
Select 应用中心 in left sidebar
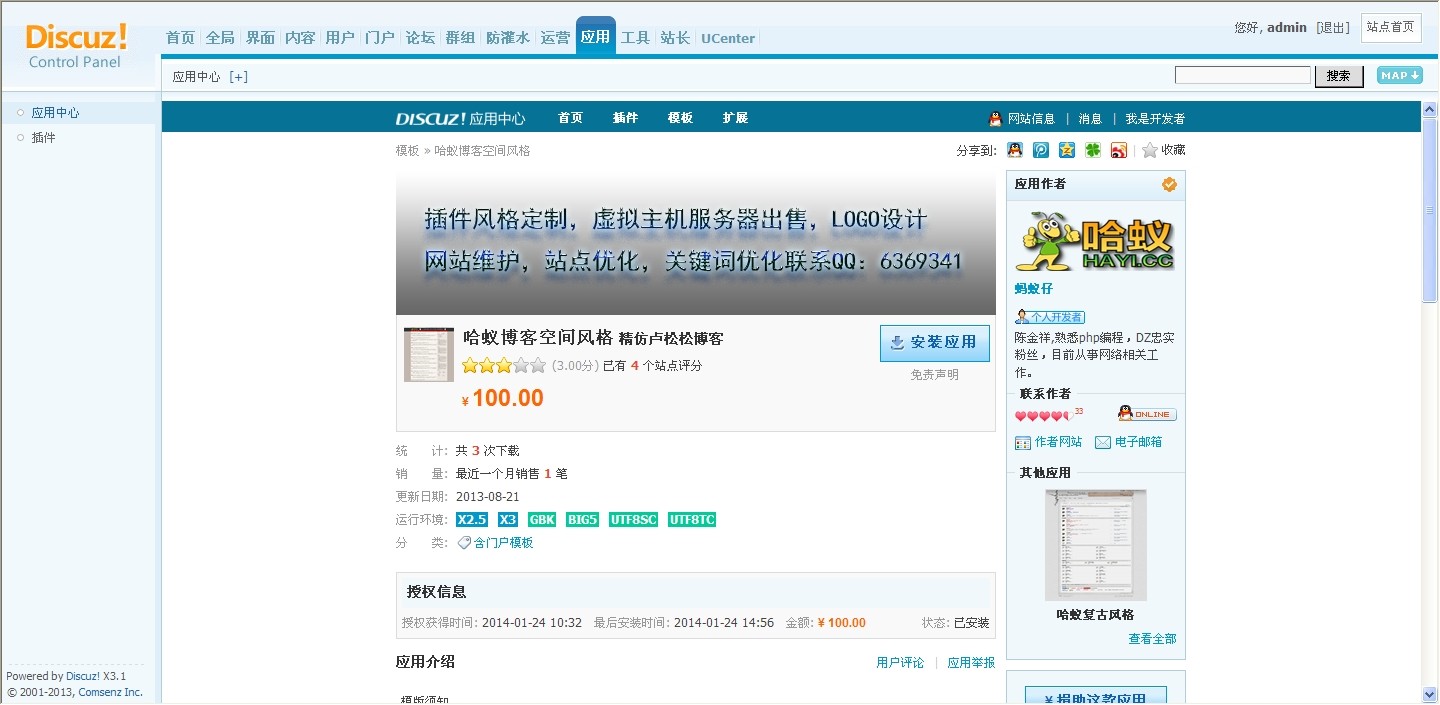[x=55, y=113]
